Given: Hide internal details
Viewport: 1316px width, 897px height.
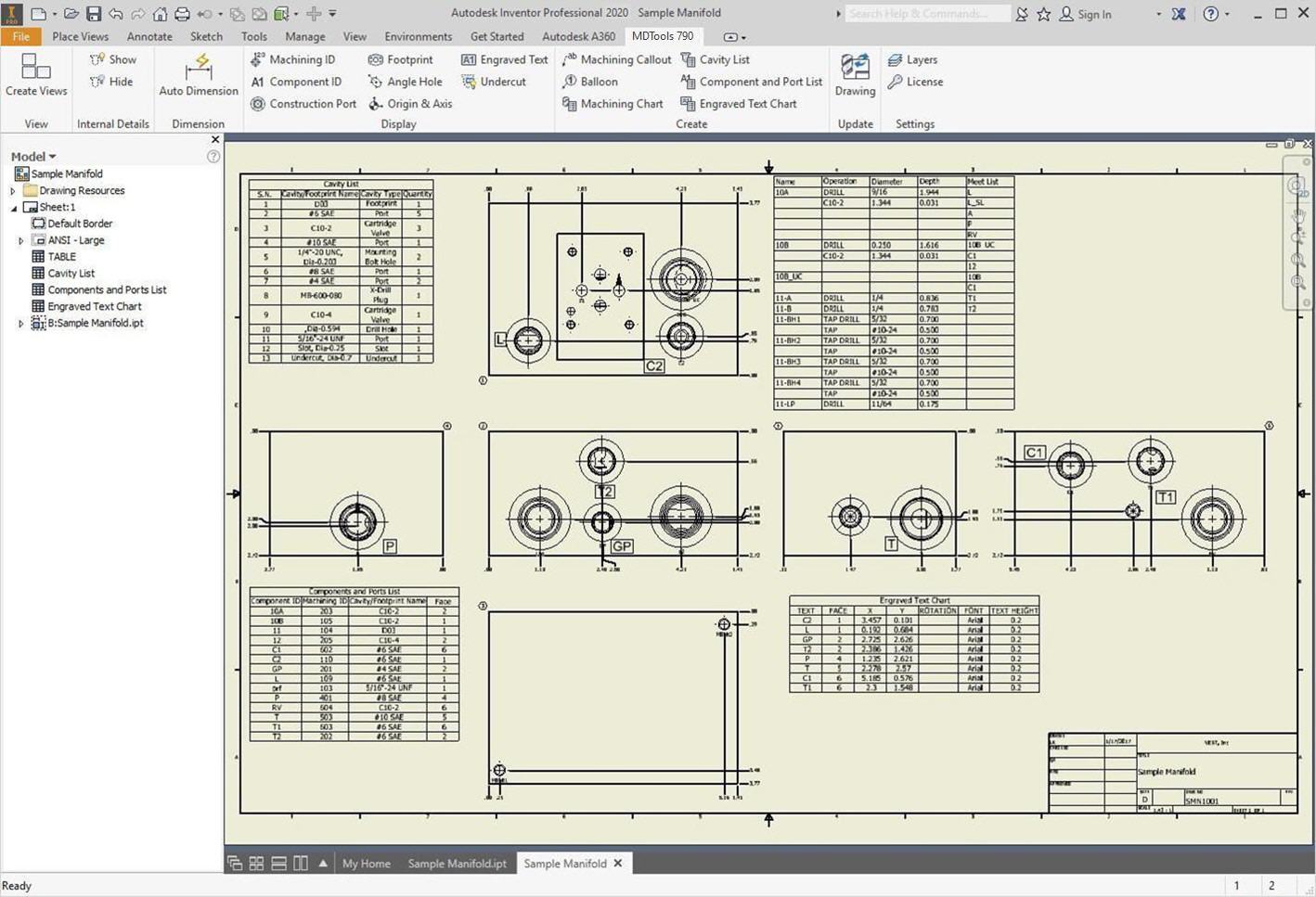Looking at the screenshot, I should [111, 82].
